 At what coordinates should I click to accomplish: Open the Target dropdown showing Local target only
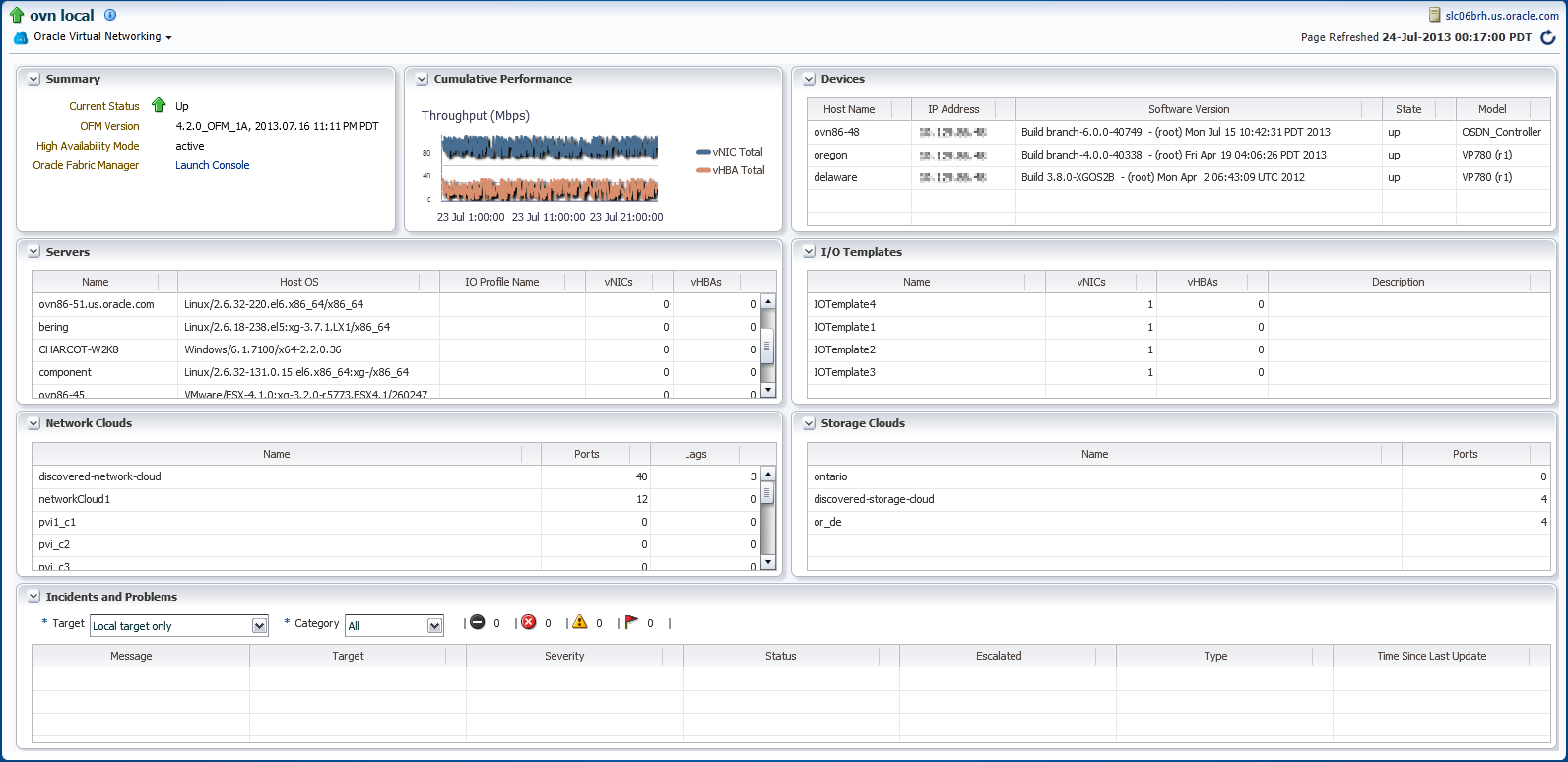pos(179,626)
